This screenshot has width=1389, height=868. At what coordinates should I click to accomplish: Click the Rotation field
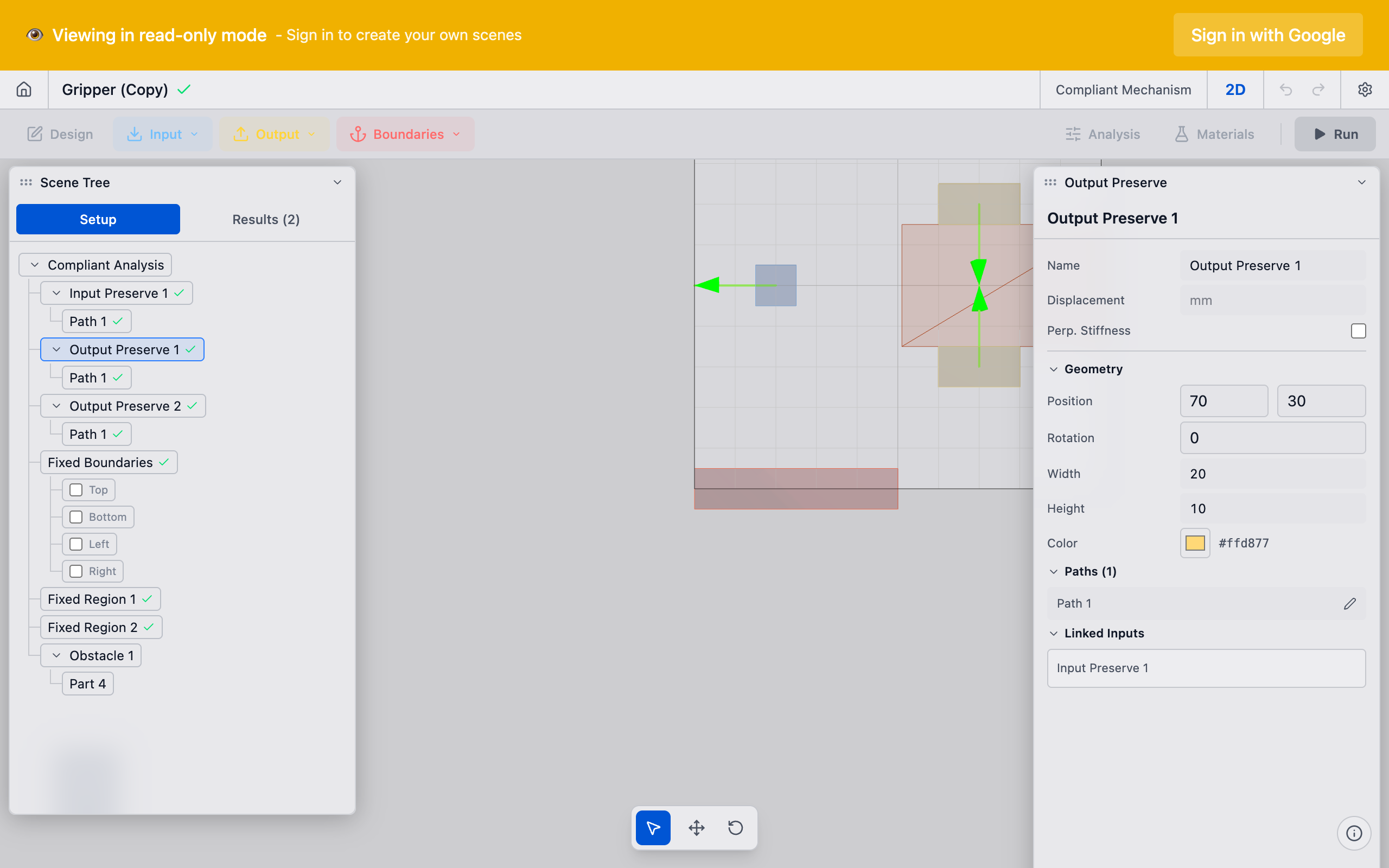1272,438
